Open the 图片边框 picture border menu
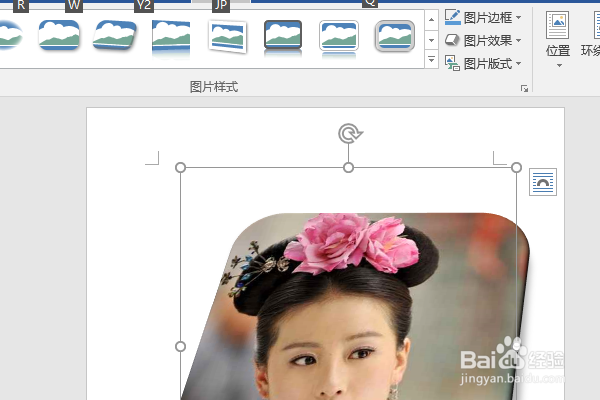Screen dimensions: 600x400 [483, 17]
